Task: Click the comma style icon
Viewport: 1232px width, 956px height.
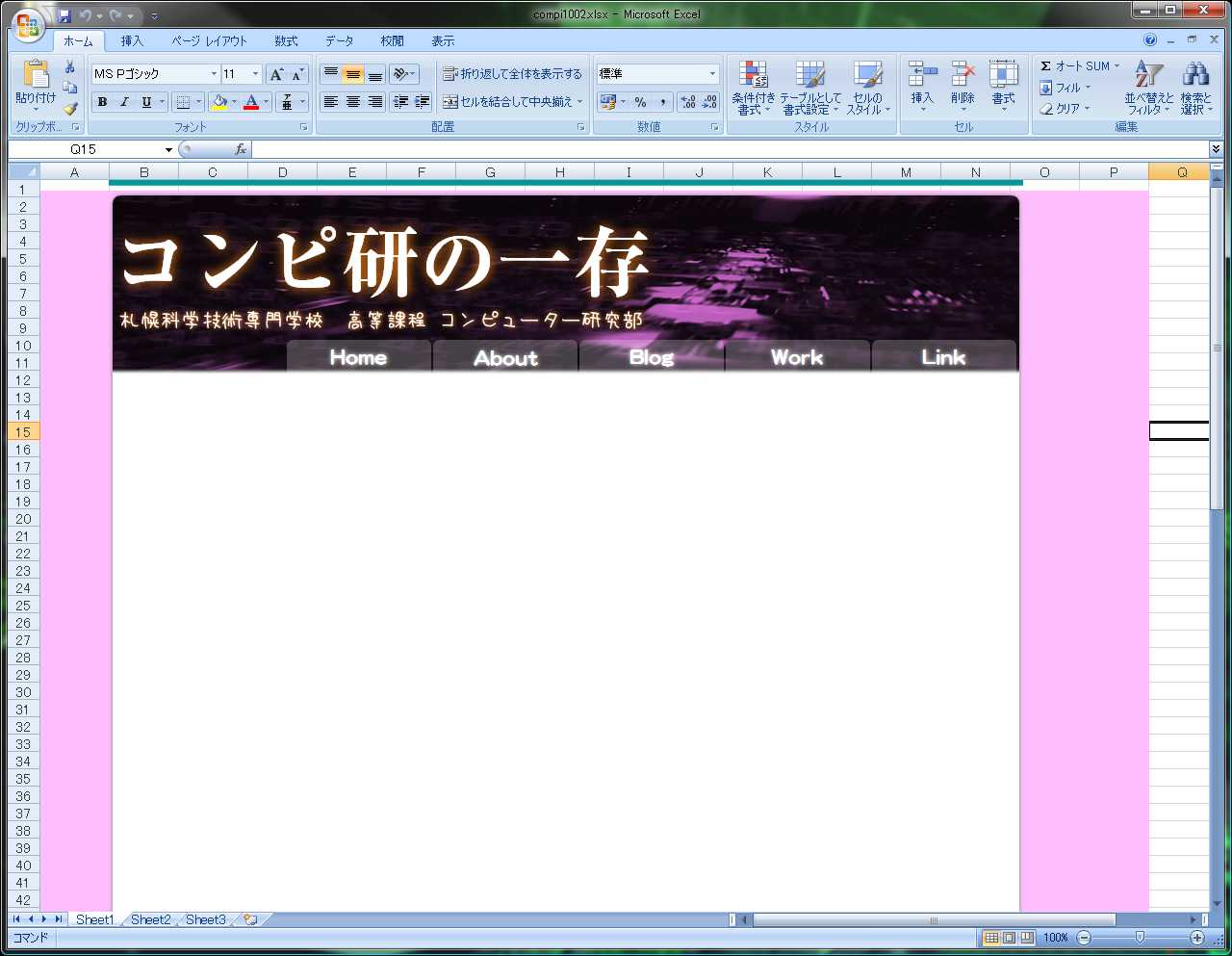Action: pos(663,102)
